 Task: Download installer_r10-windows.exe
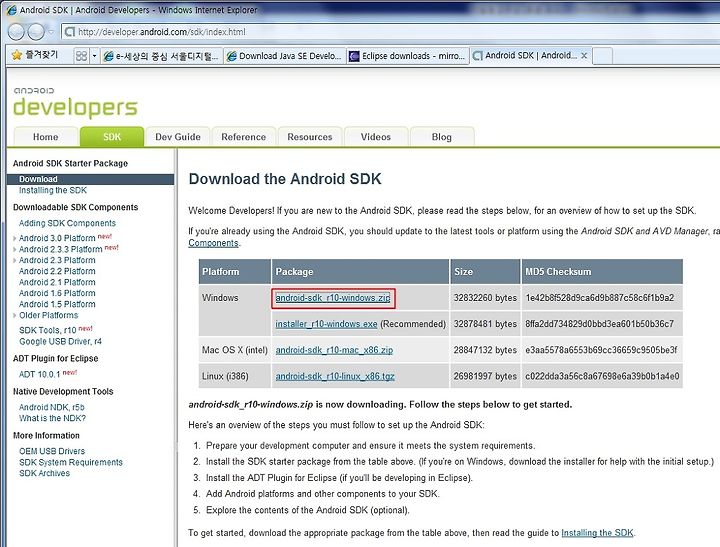[326, 324]
